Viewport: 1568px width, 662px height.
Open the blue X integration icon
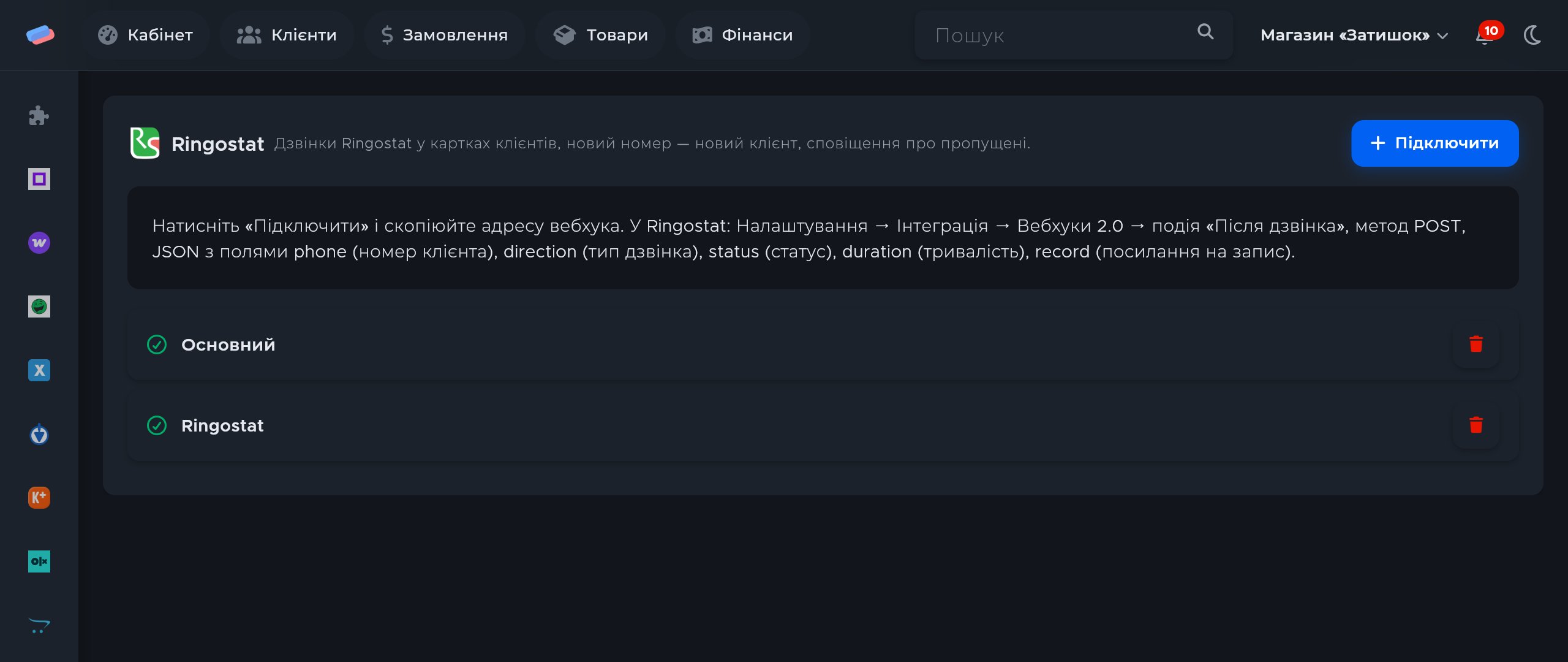tap(39, 370)
